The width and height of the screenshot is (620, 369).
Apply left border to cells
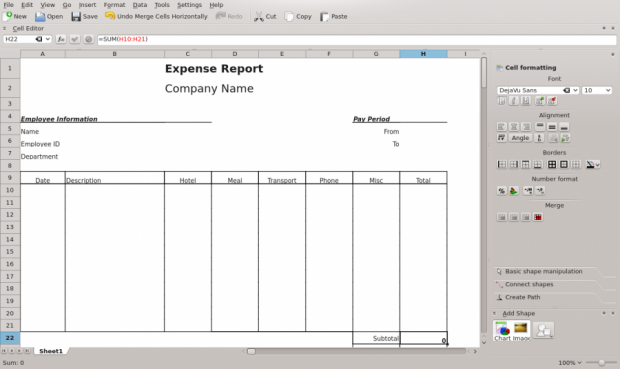(501, 165)
